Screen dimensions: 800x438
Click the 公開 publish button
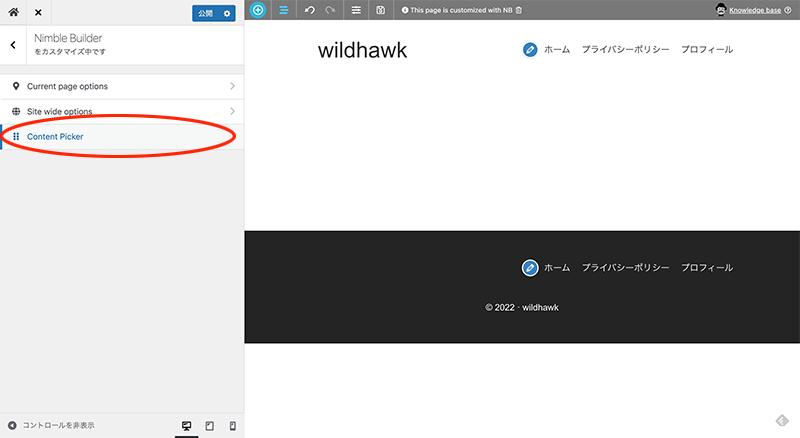205,13
